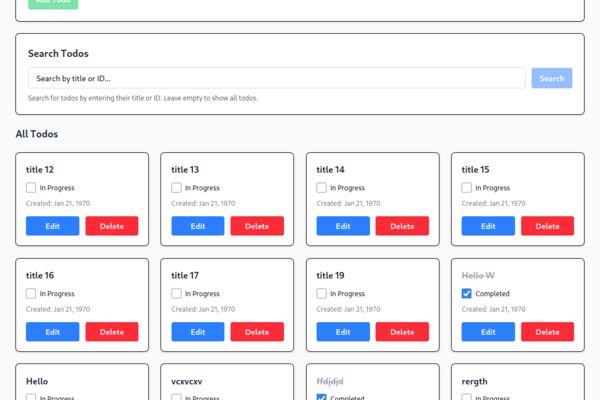Delete the title 19 todo
The width and height of the screenshot is (600, 400).
(x=402, y=332)
